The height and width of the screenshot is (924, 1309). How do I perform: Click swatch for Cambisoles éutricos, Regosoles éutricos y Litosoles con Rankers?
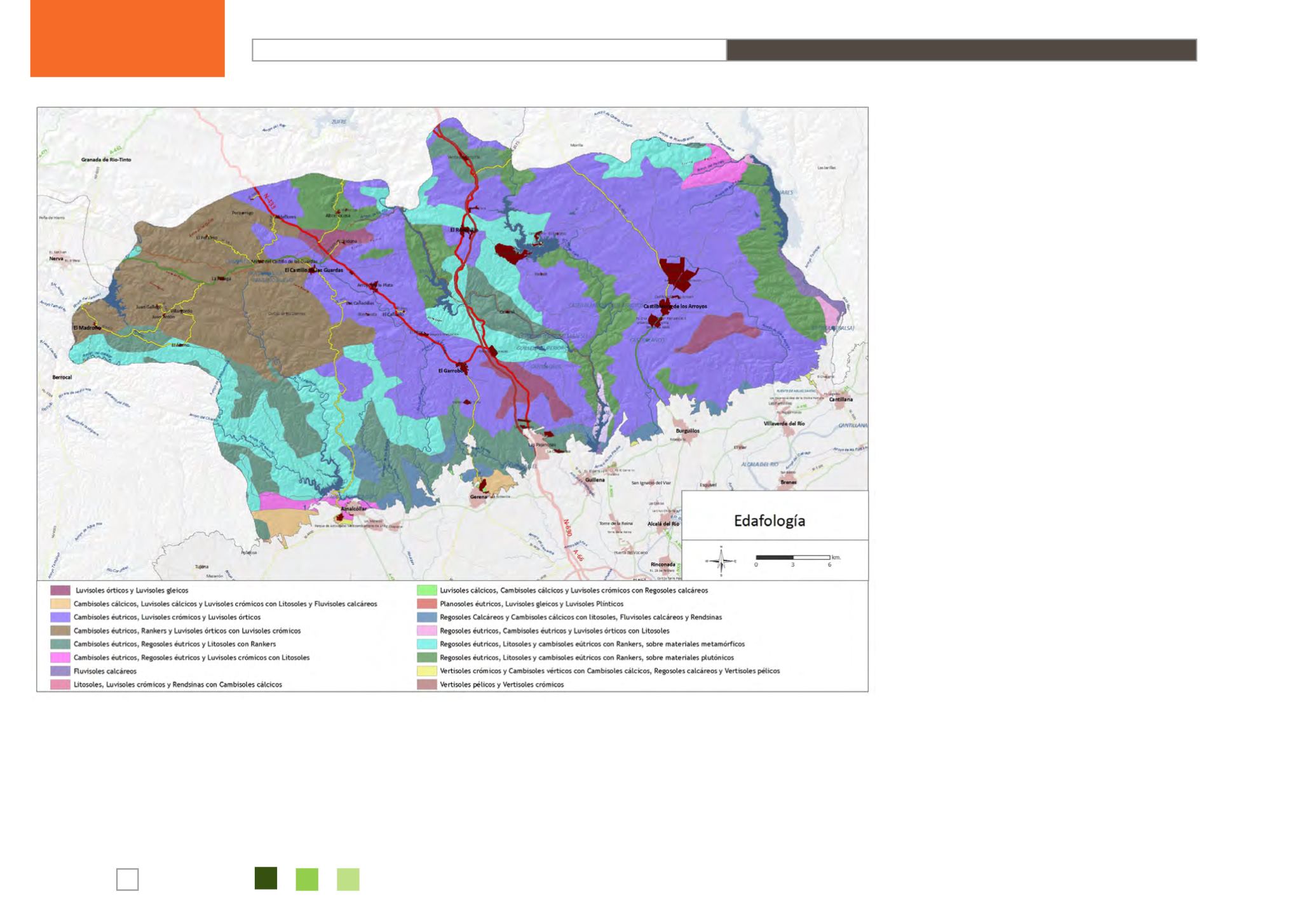coord(60,644)
